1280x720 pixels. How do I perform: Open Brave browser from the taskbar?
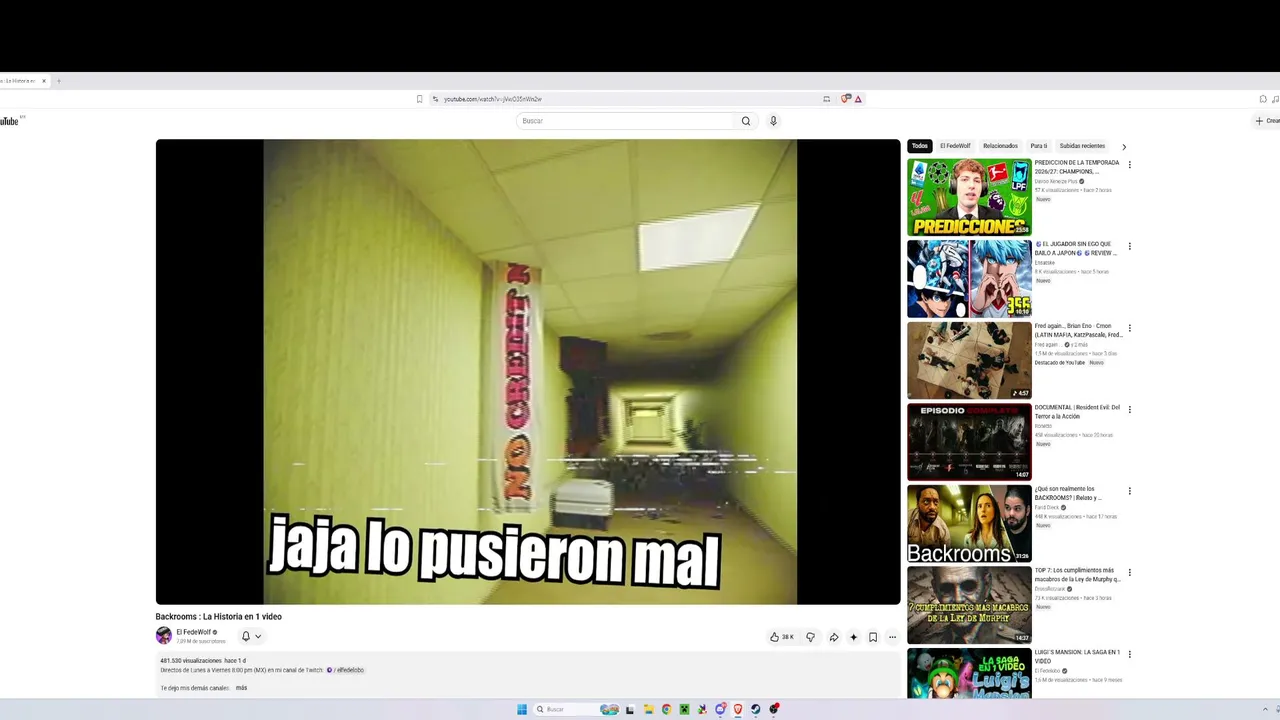click(x=738, y=710)
